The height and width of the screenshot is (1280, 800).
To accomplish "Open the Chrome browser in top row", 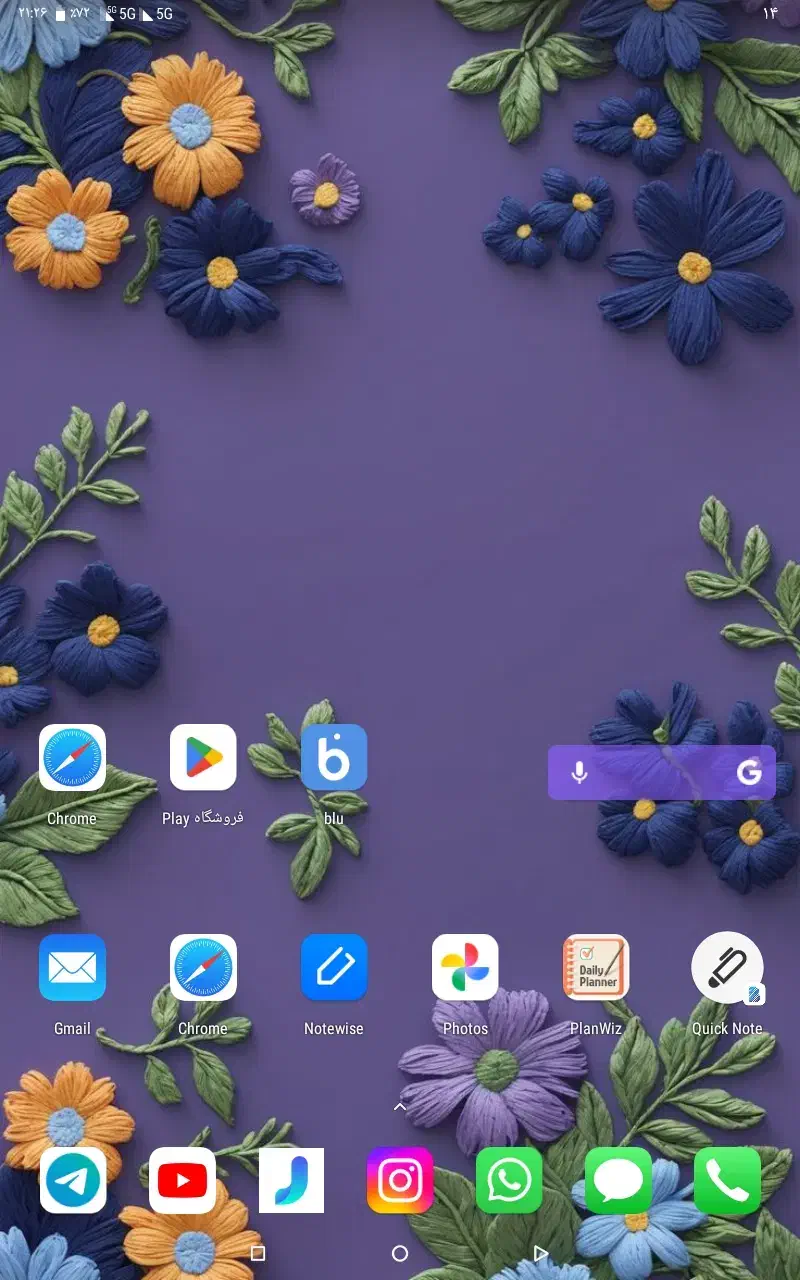I will (72, 757).
